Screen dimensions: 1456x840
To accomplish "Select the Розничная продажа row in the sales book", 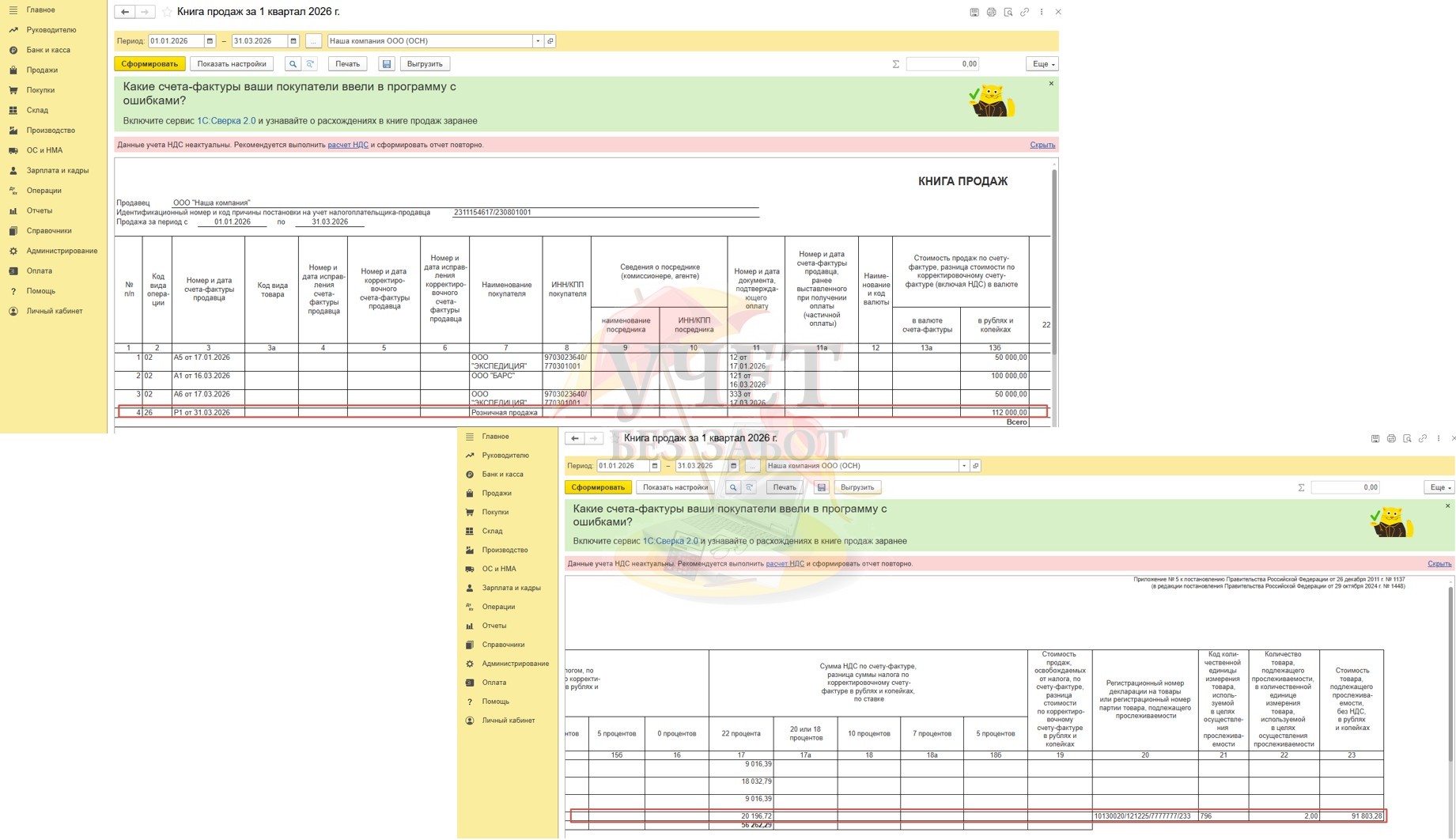I will coord(505,412).
